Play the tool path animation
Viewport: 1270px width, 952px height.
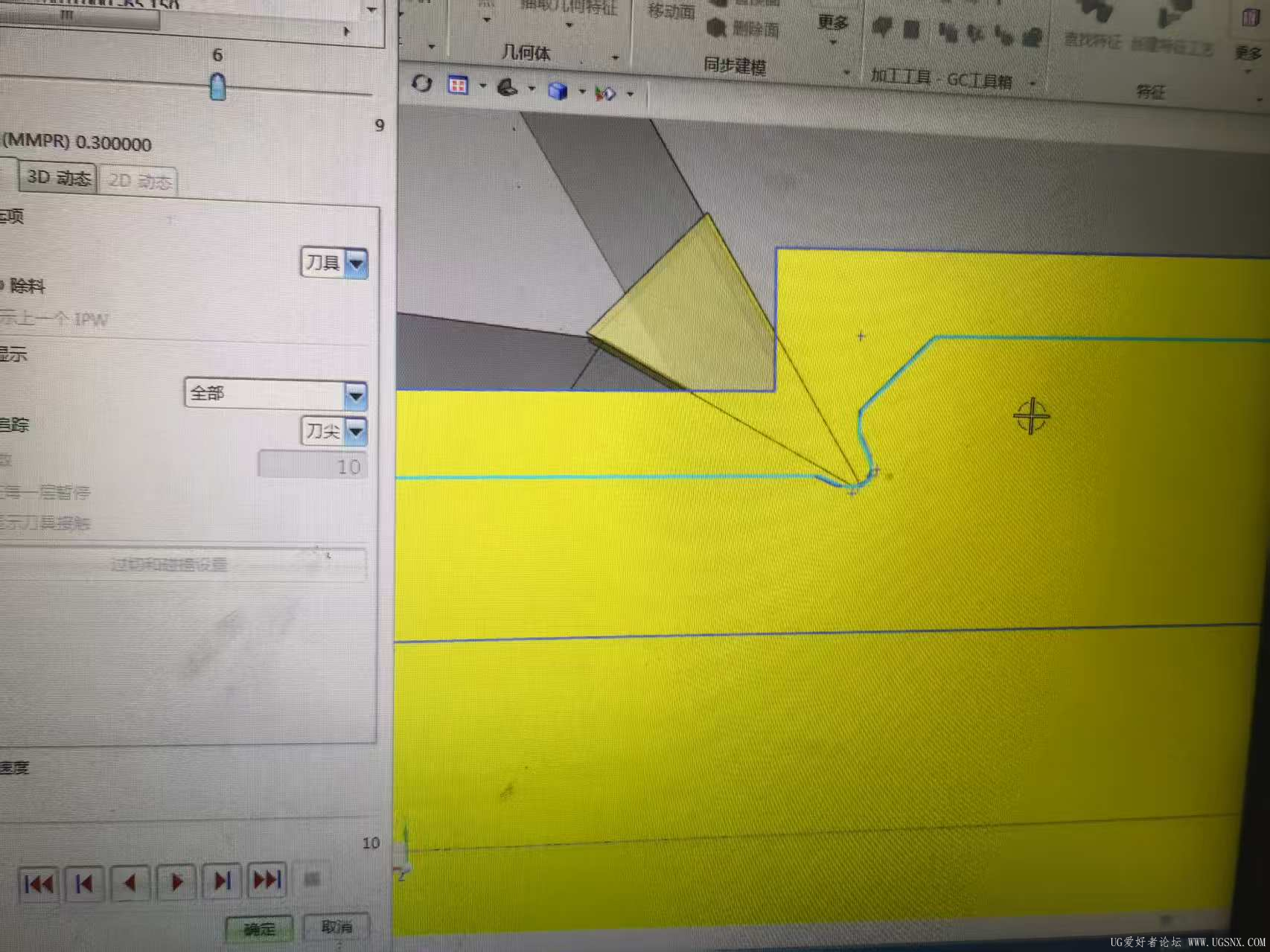(x=176, y=882)
